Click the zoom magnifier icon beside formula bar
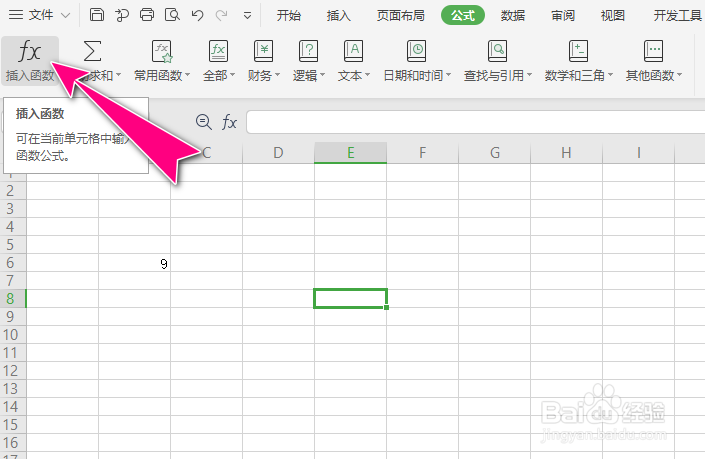Screen dimensions: 705x459 tap(204, 122)
